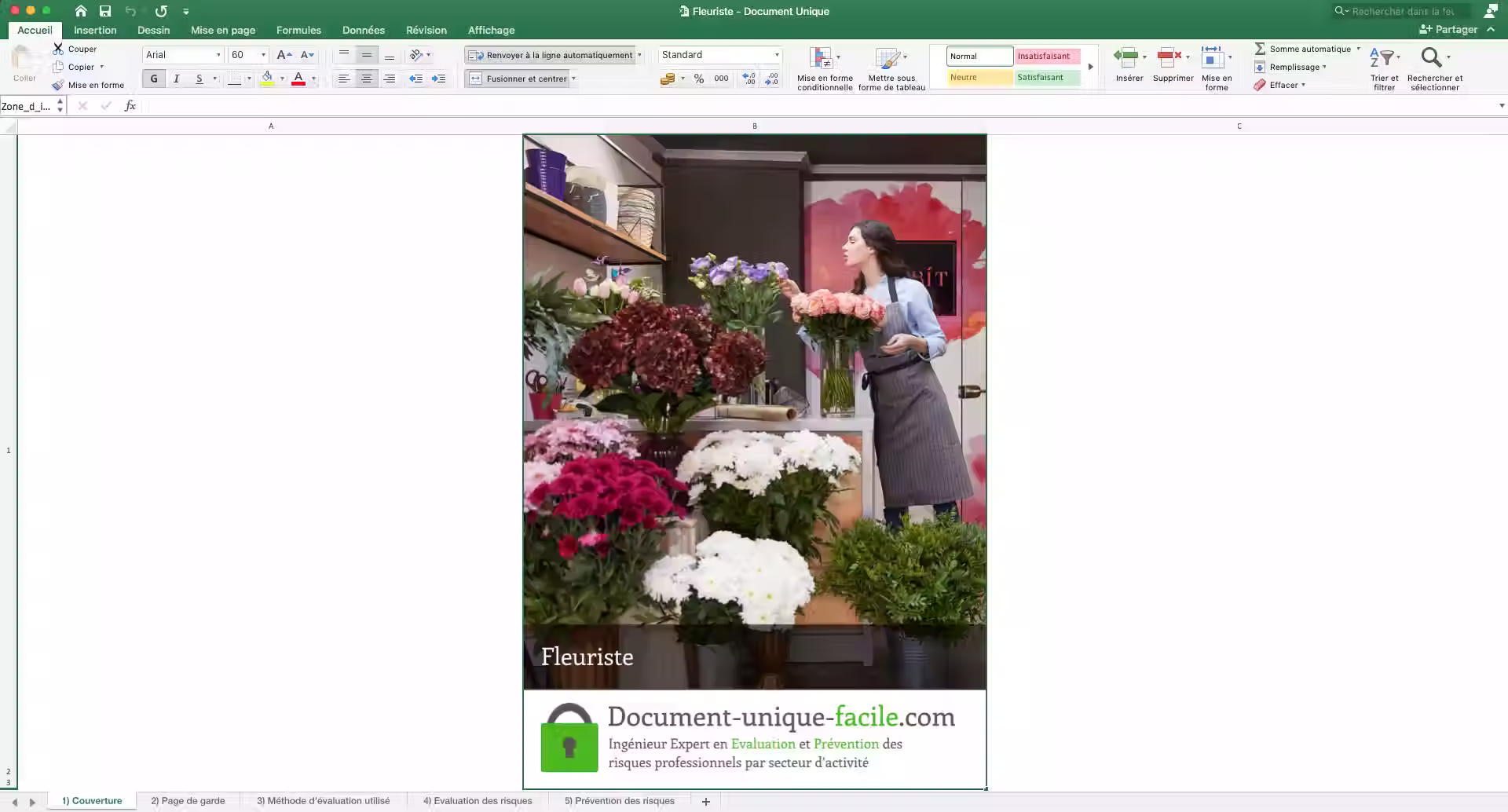This screenshot has width=1508, height=812.
Task: Open the 2) Page de garde sheet tab
Action: pos(189,800)
